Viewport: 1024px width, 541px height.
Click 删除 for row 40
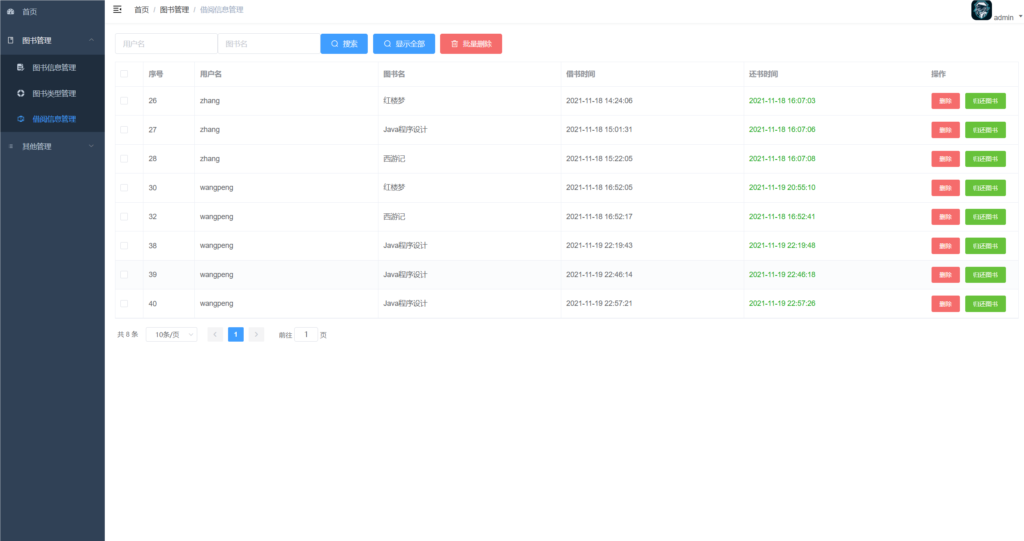[x=945, y=304]
